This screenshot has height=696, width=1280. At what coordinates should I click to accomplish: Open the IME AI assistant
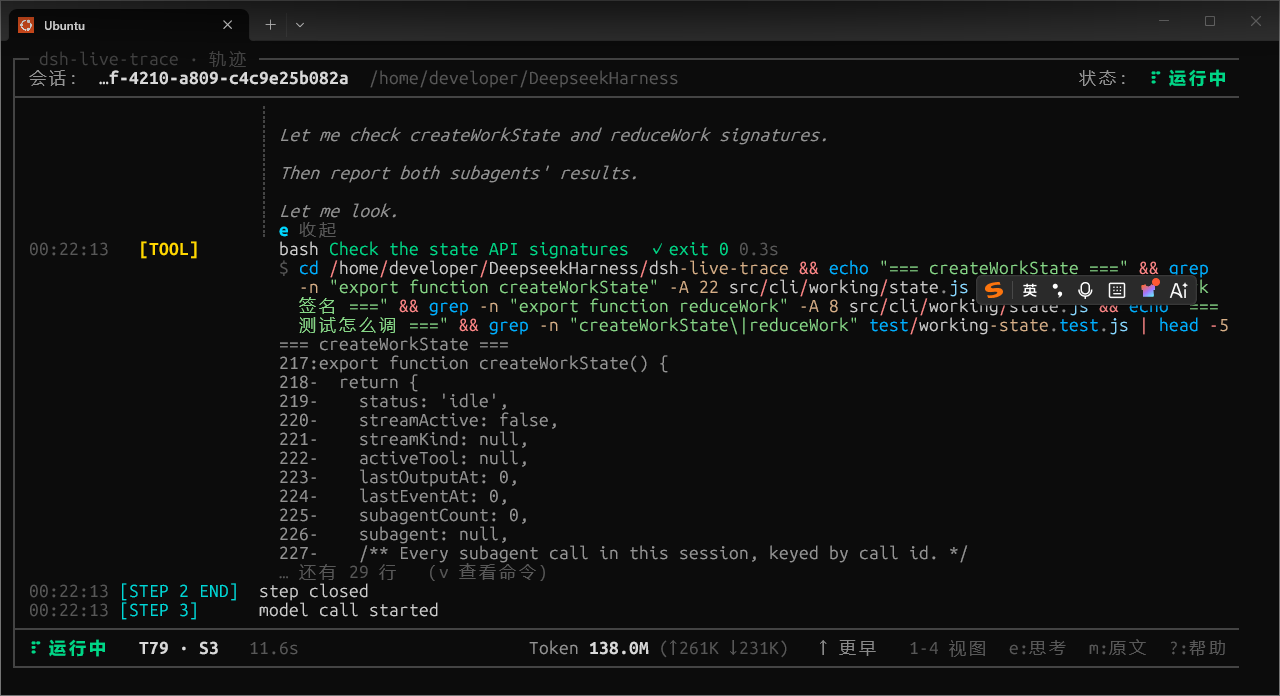1179,290
